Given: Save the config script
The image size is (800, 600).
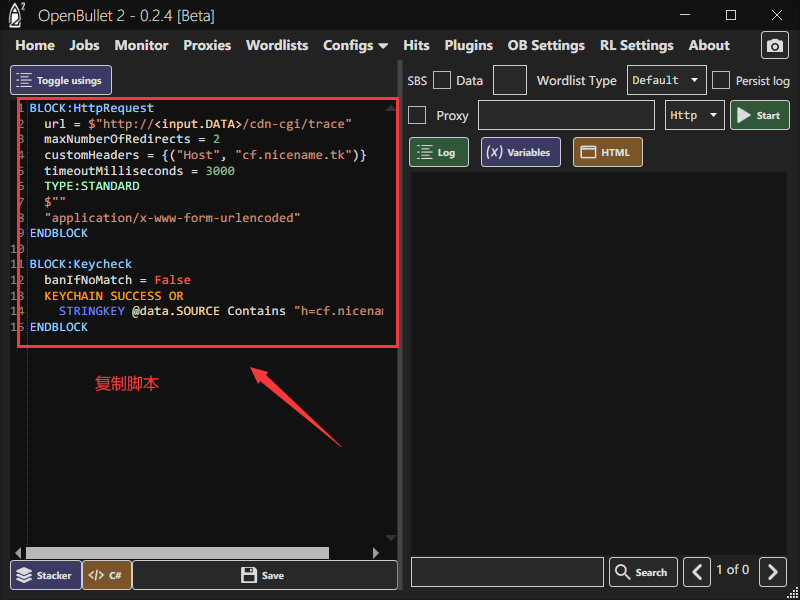Looking at the screenshot, I should [x=264, y=575].
